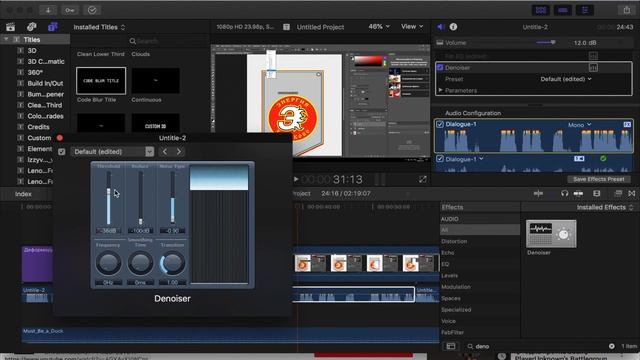Go to next preset in the Denoiser window
The image size is (640, 360).
(179, 152)
